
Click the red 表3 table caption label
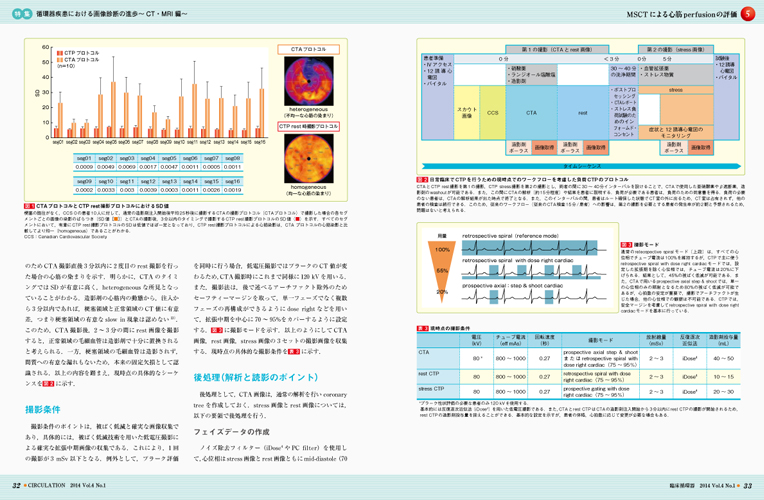(x=423, y=328)
